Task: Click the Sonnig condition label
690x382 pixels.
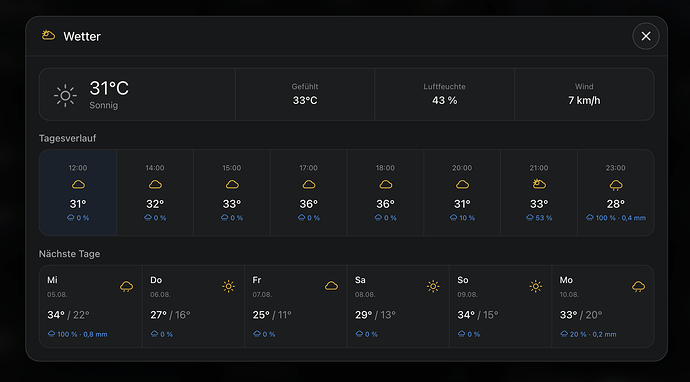Action: click(103, 105)
